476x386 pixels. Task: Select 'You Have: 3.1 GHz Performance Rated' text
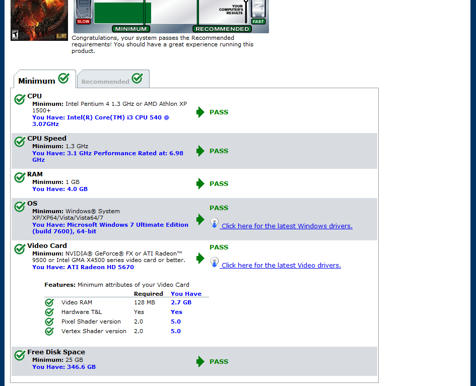108,156
